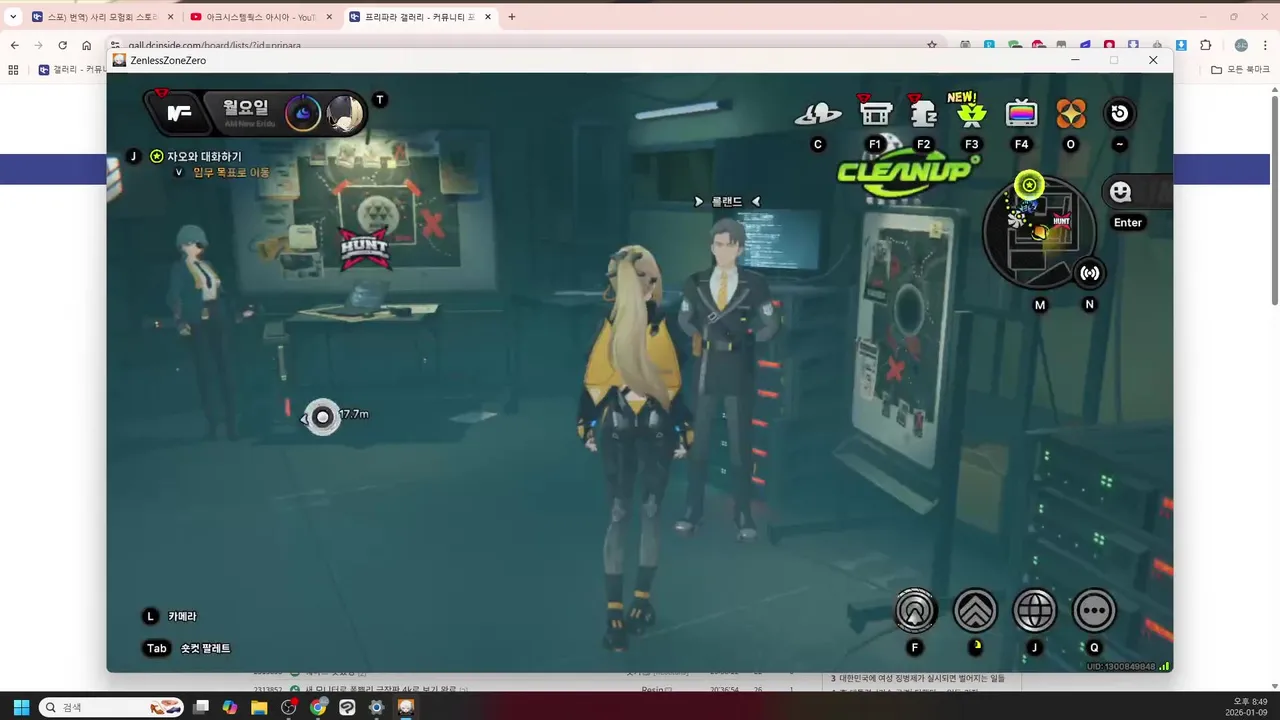Screen dimensions: 1280x720
Task: Select the quest 자오와 대화하기
Action: 204,157
